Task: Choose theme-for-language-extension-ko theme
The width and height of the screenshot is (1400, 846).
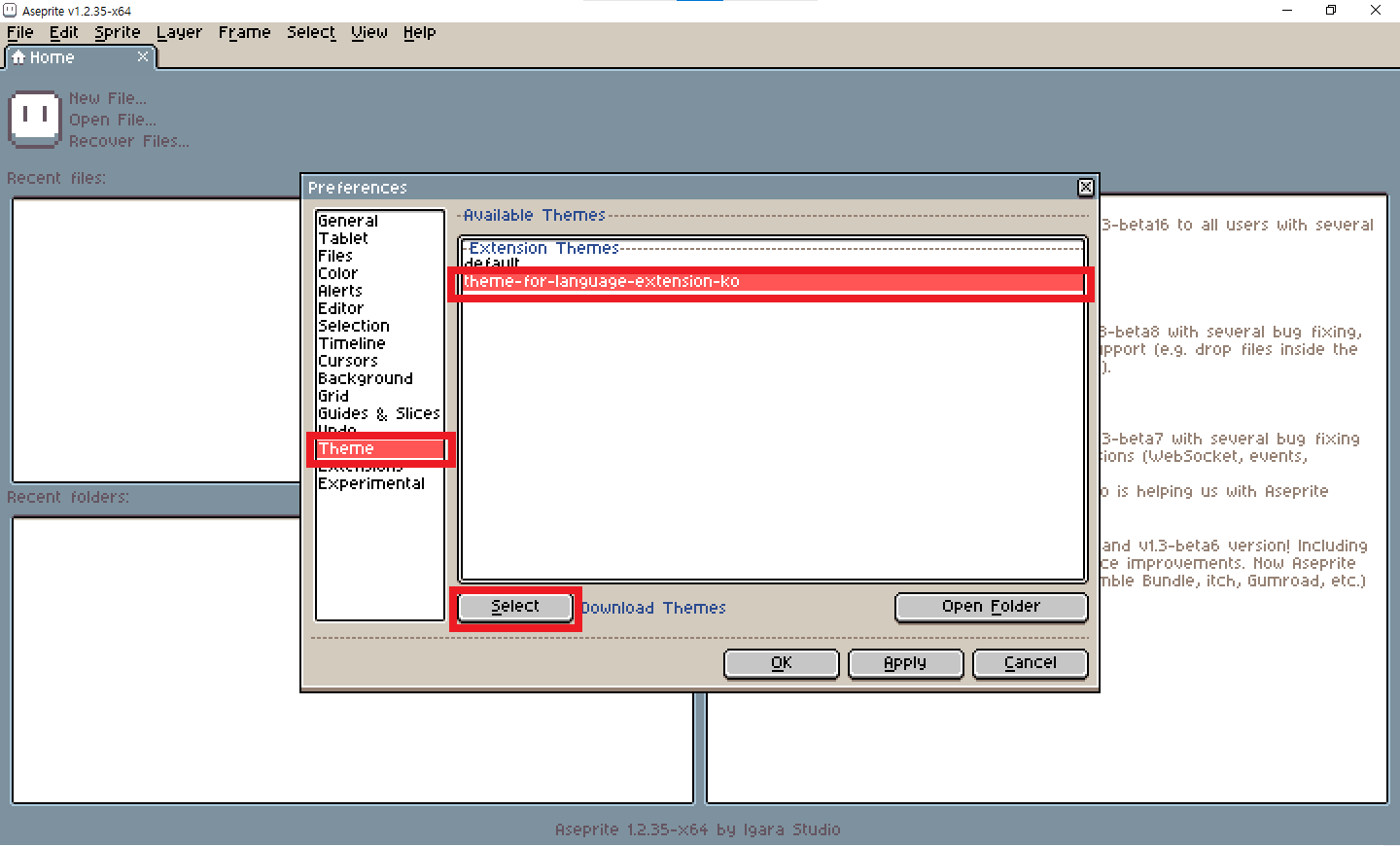Action: (773, 281)
